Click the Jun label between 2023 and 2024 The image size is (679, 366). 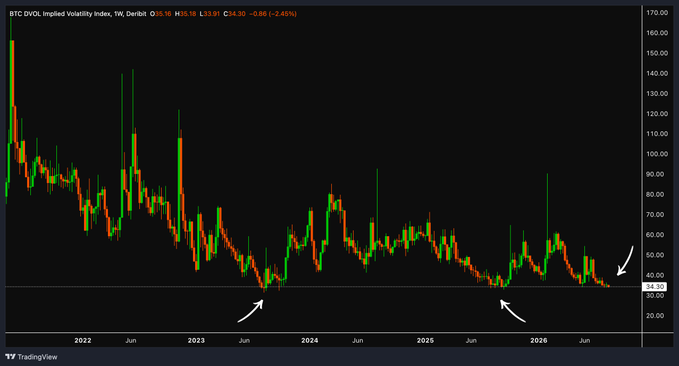[244, 340]
